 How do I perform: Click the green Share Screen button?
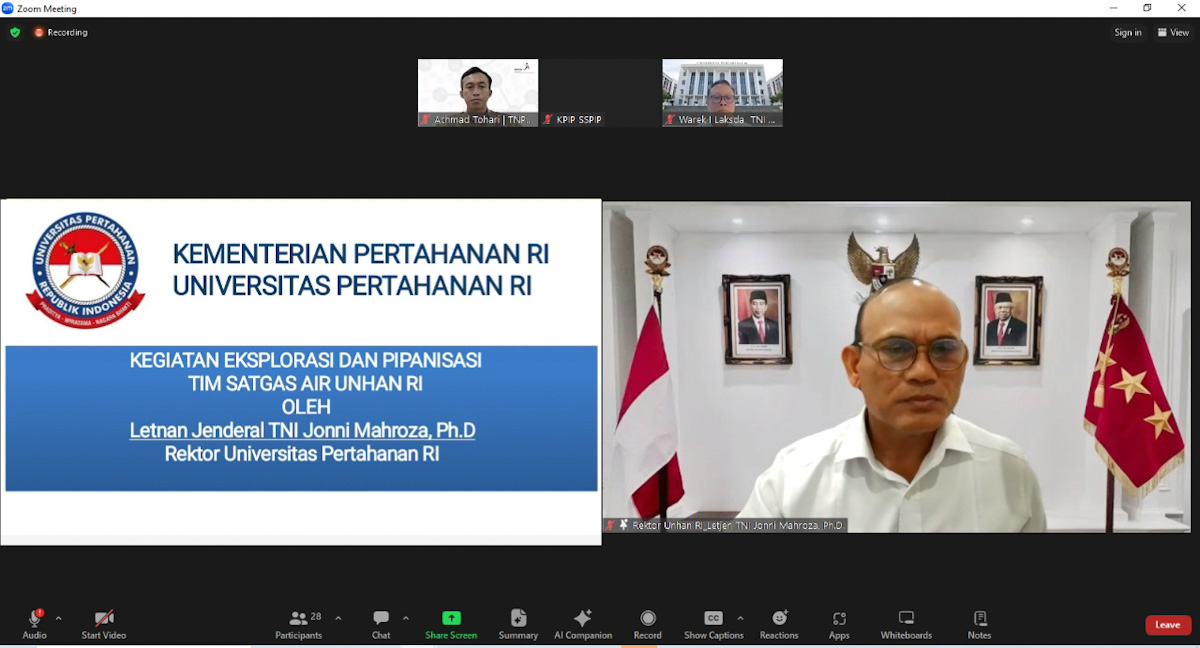point(451,624)
